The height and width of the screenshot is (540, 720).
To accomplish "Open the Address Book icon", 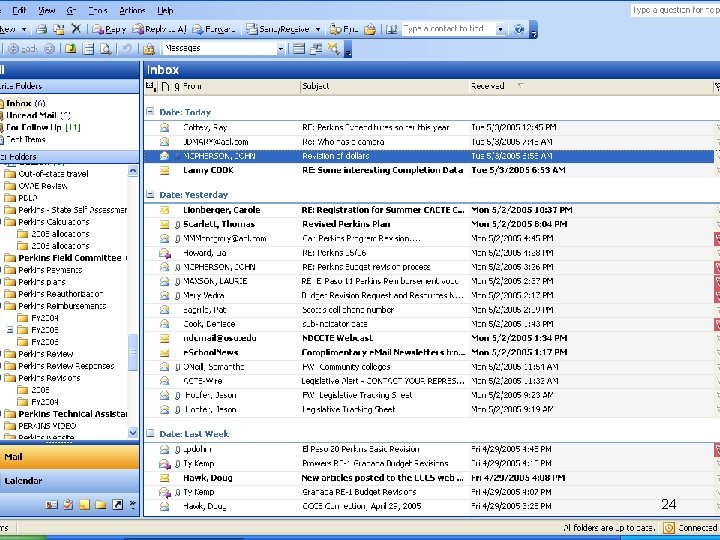I will 391,29.
